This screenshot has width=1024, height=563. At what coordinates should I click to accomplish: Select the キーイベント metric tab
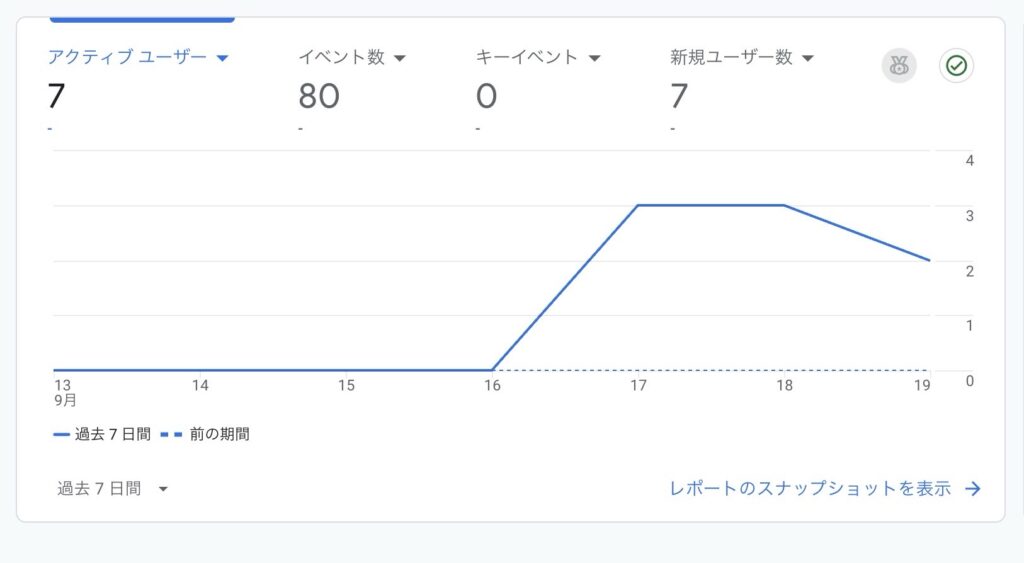pyautogui.click(x=527, y=57)
